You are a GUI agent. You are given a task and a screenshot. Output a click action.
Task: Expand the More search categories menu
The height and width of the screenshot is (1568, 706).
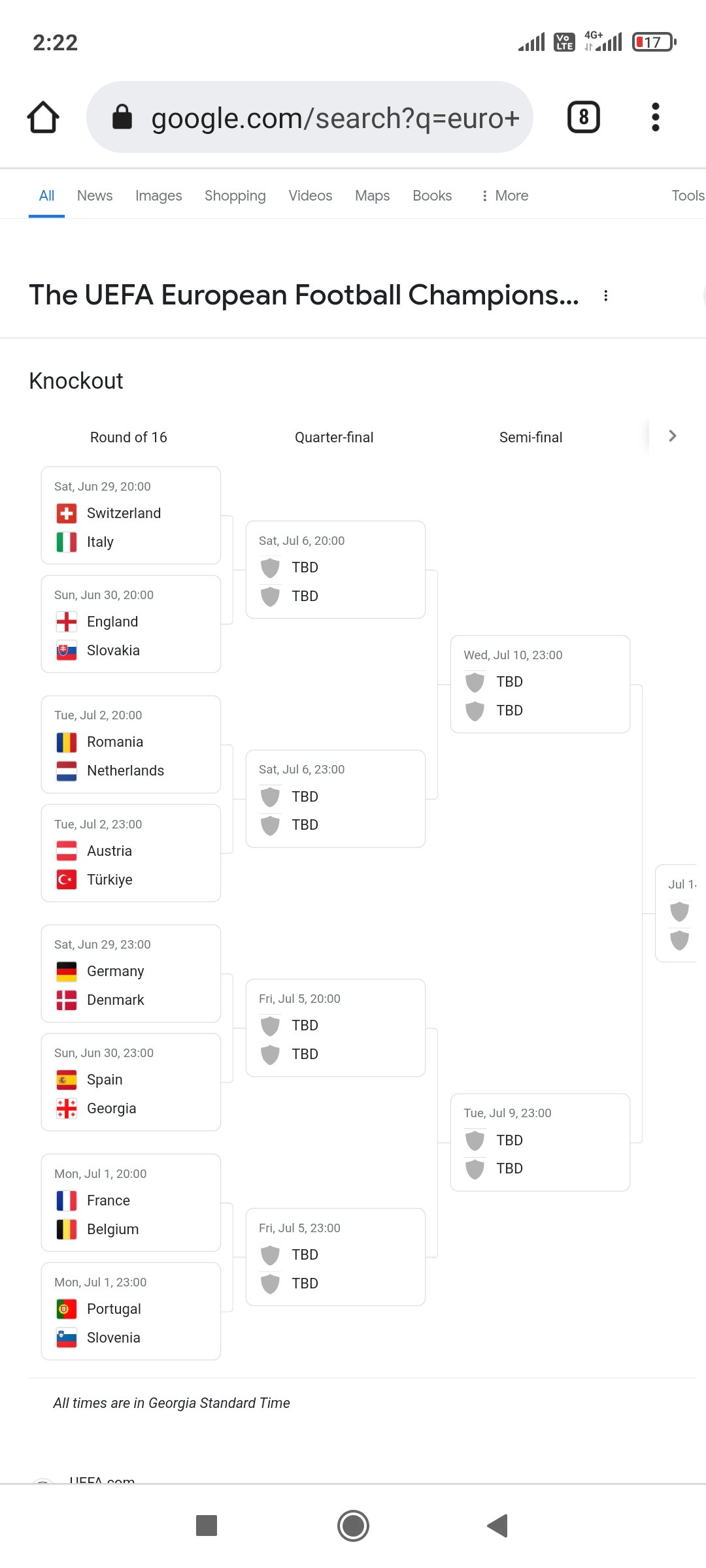505,196
